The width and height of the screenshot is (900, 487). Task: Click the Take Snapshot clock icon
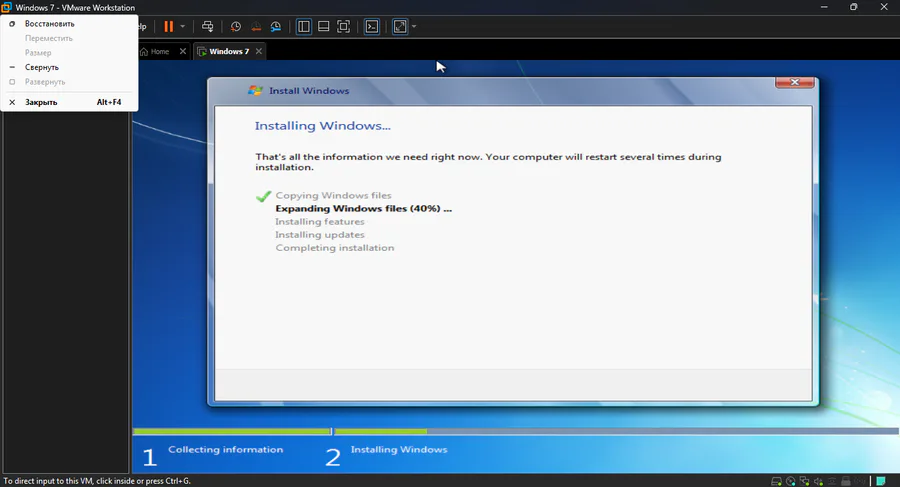235,26
